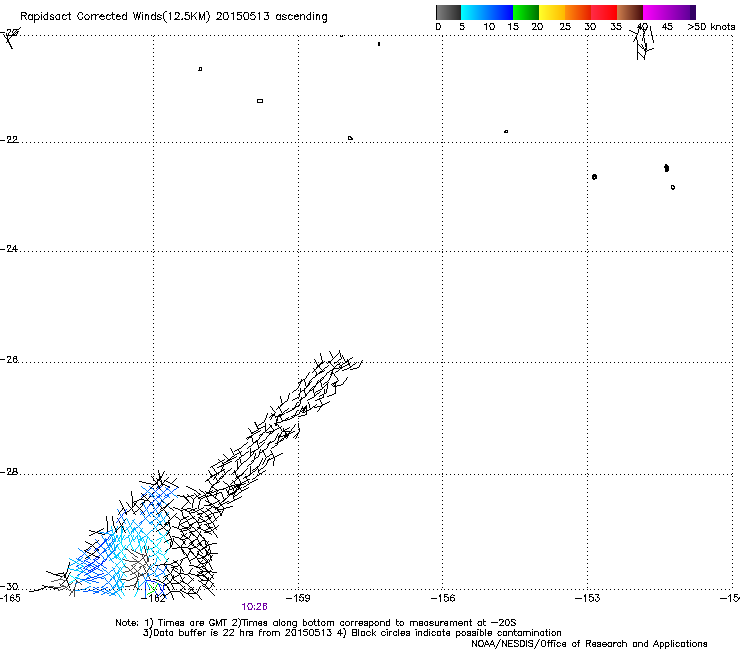Click the -28 latitude axis label
This screenshot has width=740, height=650.
click(x=9, y=472)
